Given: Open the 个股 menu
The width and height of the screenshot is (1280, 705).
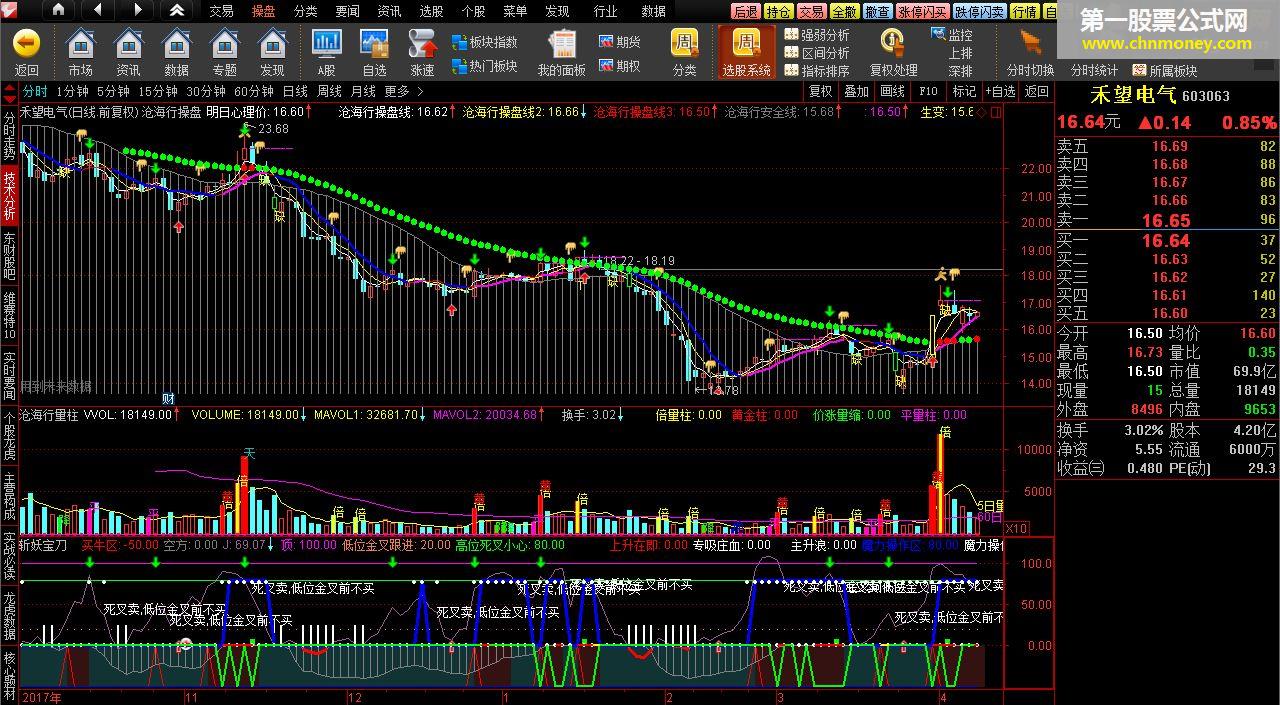Looking at the screenshot, I should pyautogui.click(x=473, y=11).
